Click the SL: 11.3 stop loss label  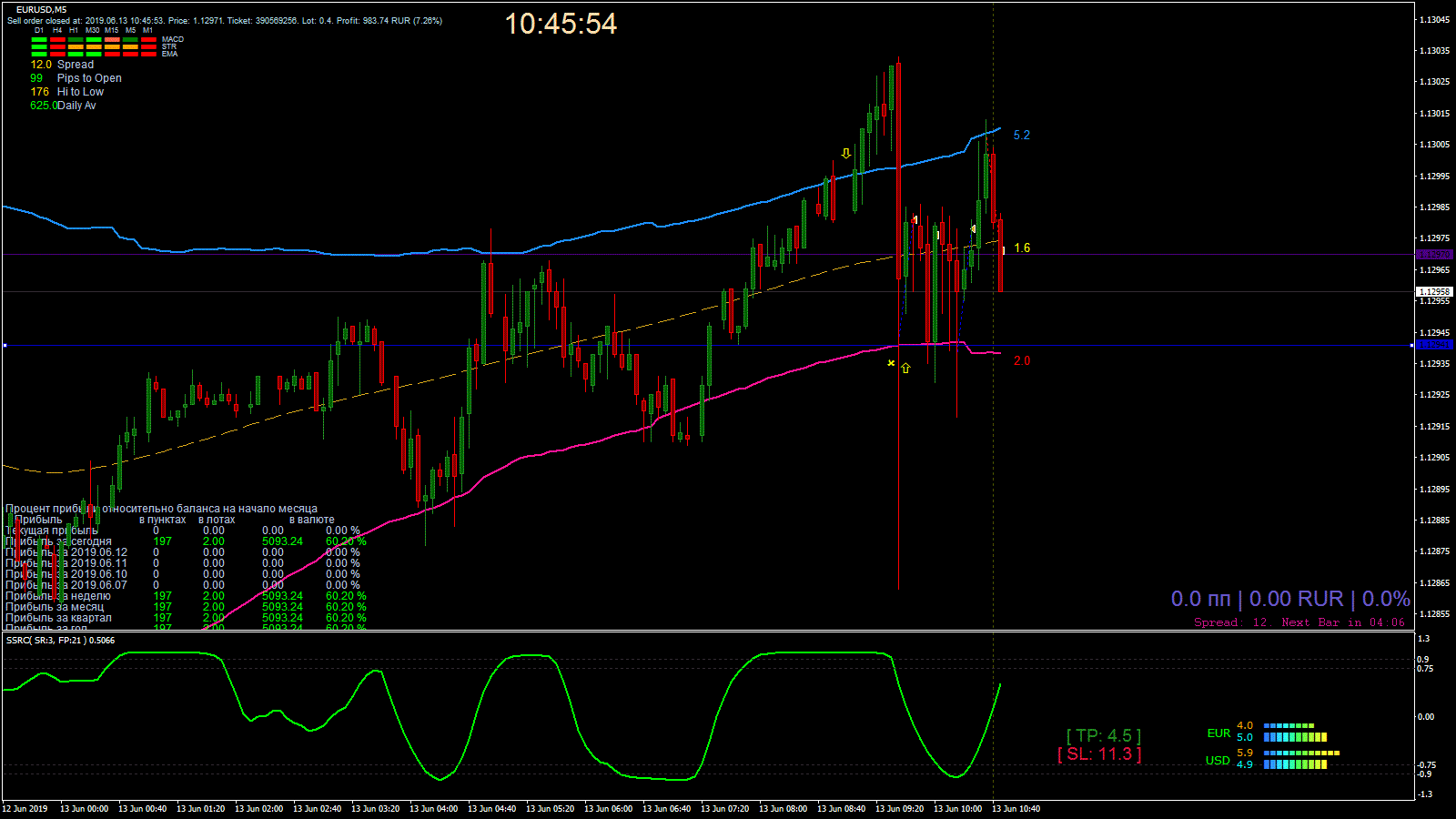(x=1099, y=754)
